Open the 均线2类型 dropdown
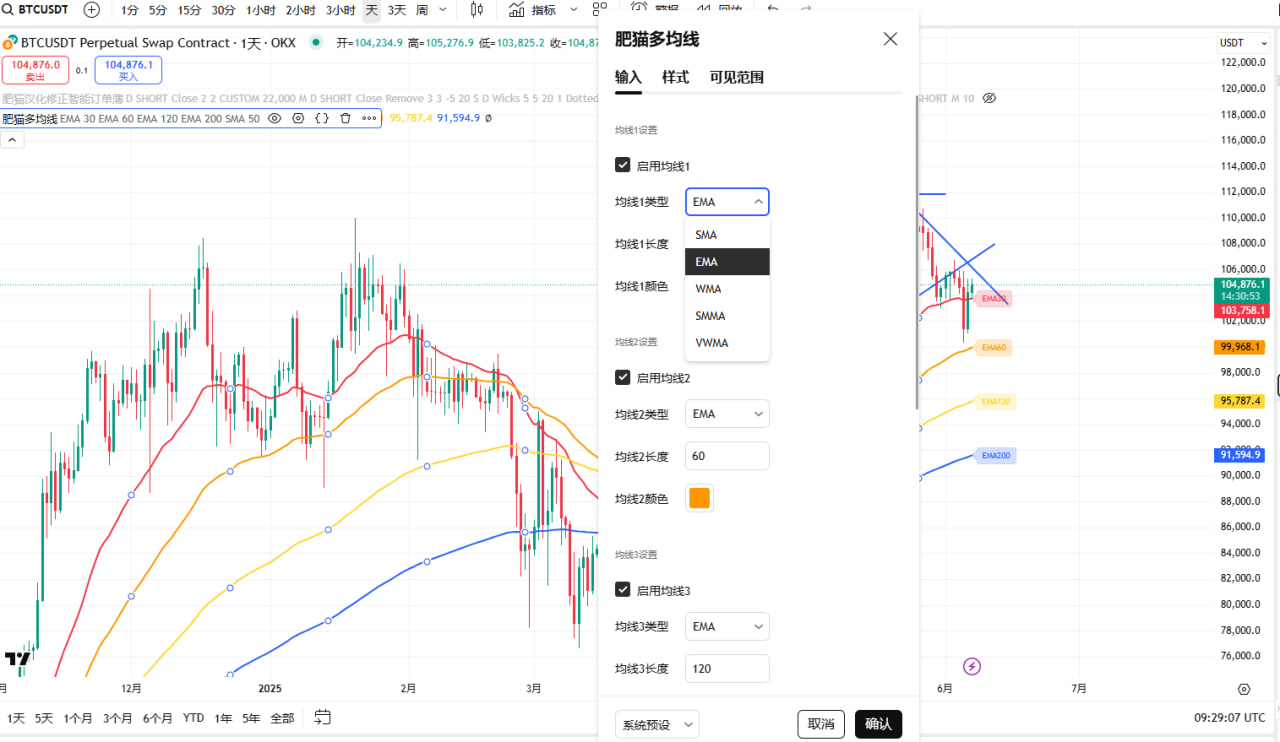The height and width of the screenshot is (742, 1280). pyautogui.click(x=727, y=414)
